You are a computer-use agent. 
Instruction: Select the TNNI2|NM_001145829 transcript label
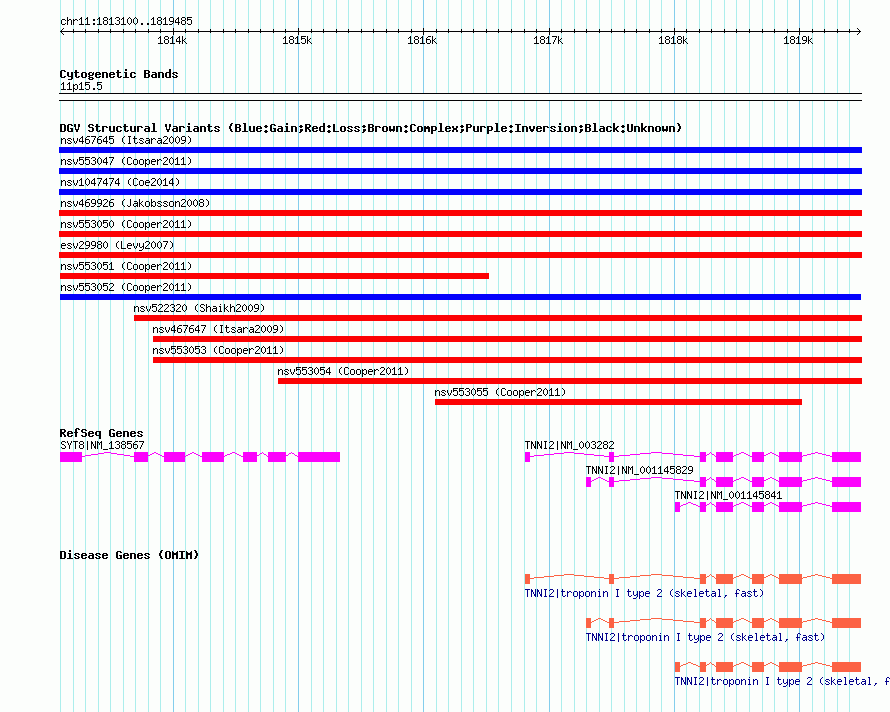(640, 470)
